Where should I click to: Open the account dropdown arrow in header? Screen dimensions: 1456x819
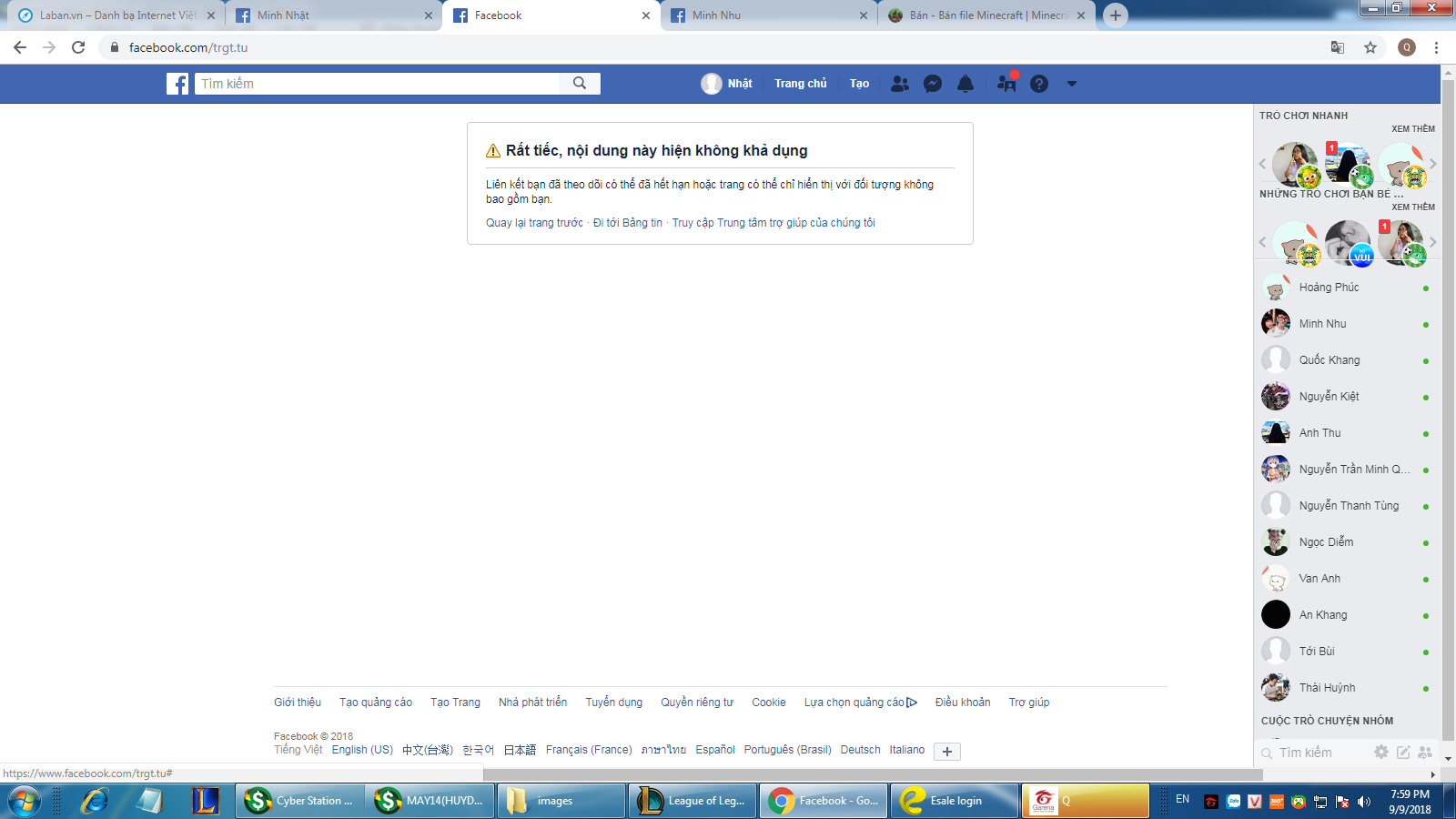click(x=1072, y=84)
